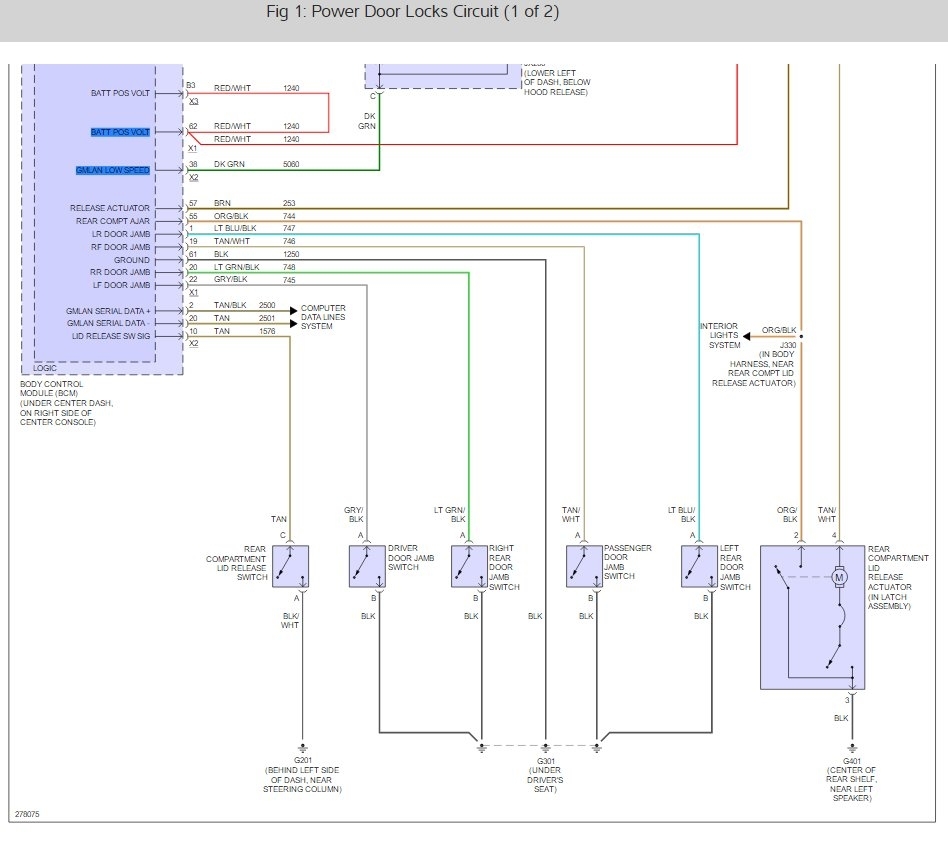This screenshot has height=852, width=948.
Task: Click the G401 ground symbol
Action: point(851,749)
